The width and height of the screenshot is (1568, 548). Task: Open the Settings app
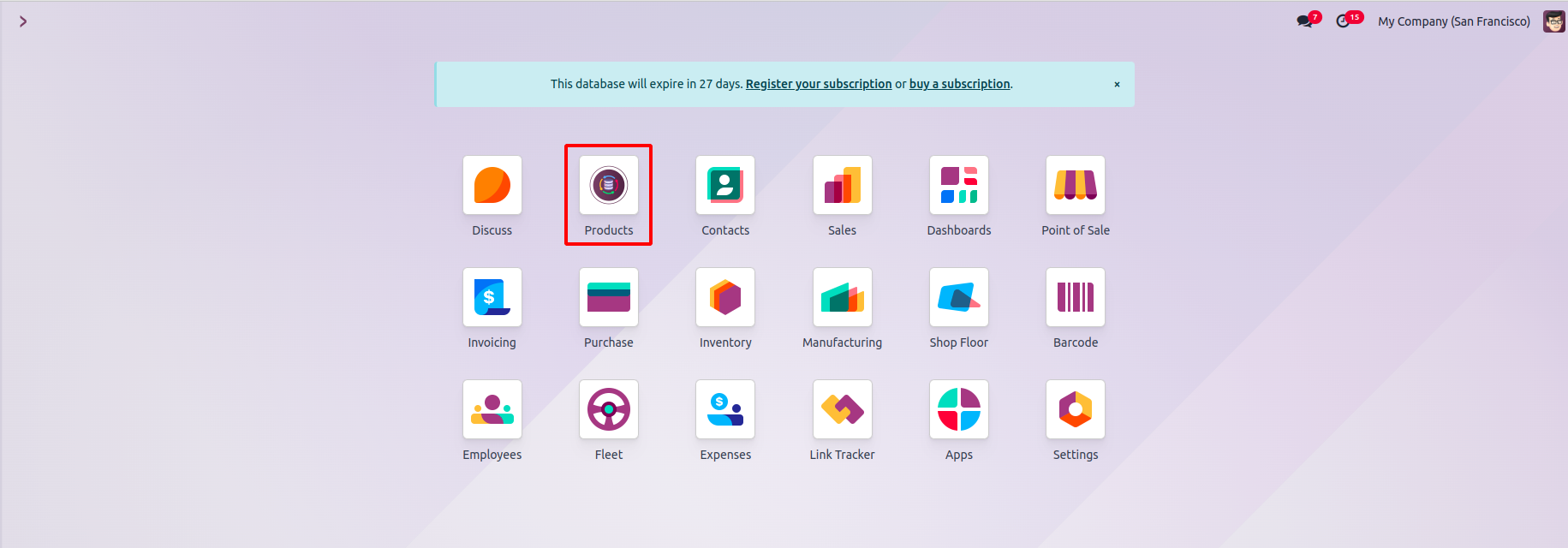point(1076,409)
